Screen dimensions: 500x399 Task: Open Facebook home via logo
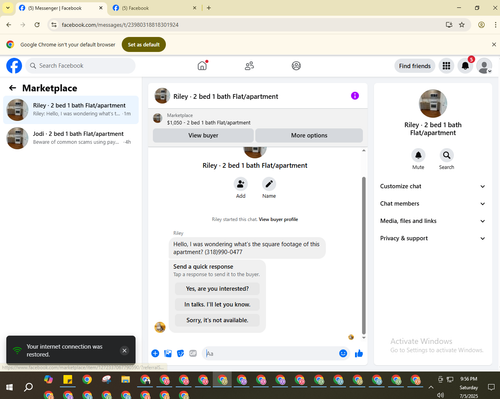tap(14, 66)
